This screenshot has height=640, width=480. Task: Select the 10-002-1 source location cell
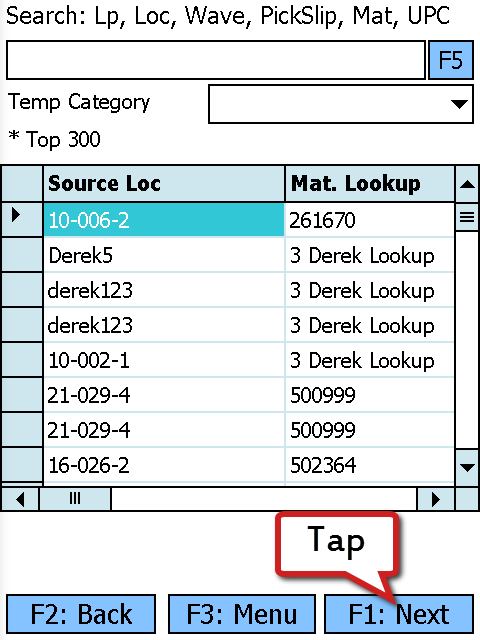click(x=164, y=360)
